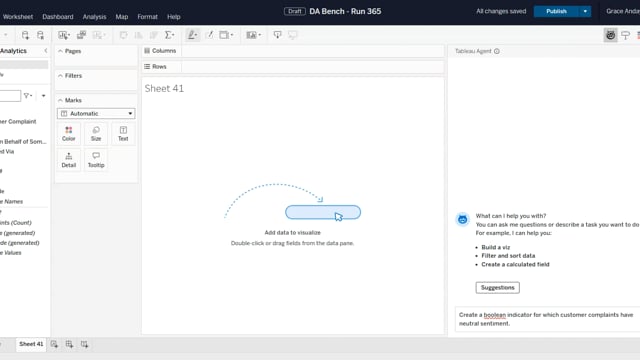Image resolution: width=640 pixels, height=360 pixels.
Task: Click the format paint roller icon
Action: (625, 35)
